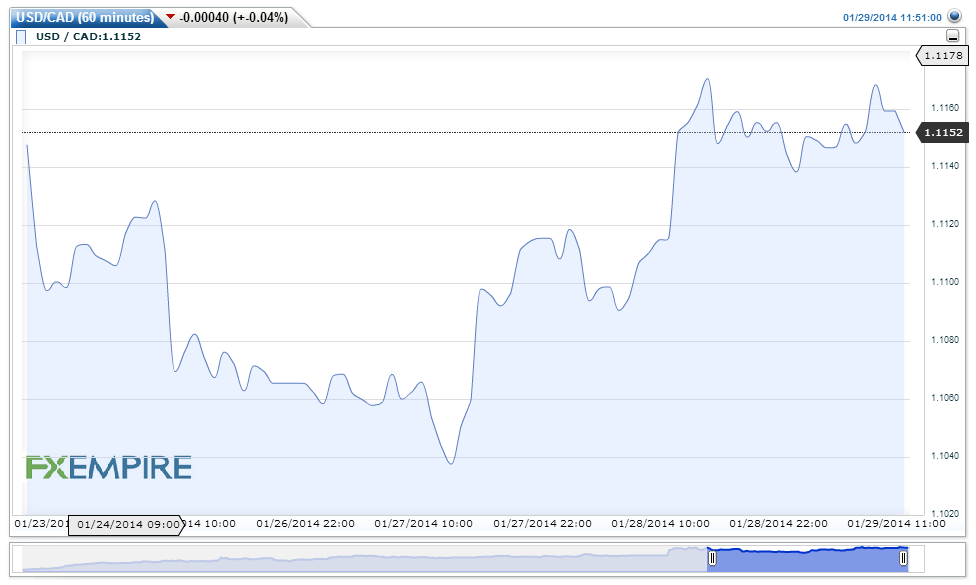Click the round blue icon beside the timestamp
This screenshot has height=585, width=976.
point(954,16)
